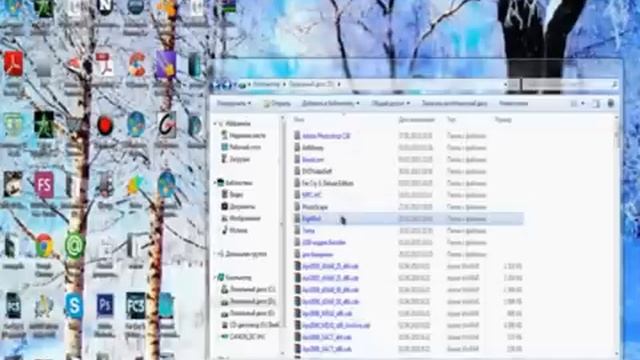The height and width of the screenshot is (360, 640).
Task: Collapse the Компьютер sidebar group
Action: point(215,278)
